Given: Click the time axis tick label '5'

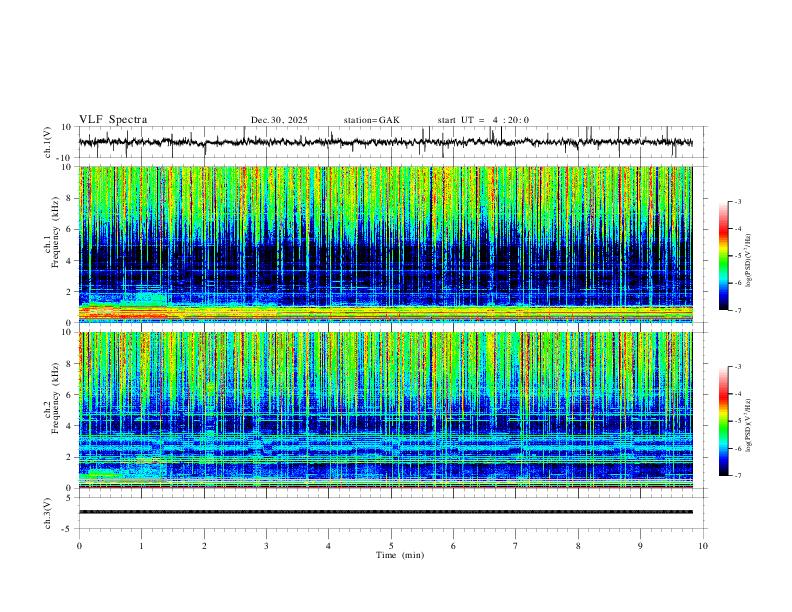Looking at the screenshot, I should (x=391, y=546).
